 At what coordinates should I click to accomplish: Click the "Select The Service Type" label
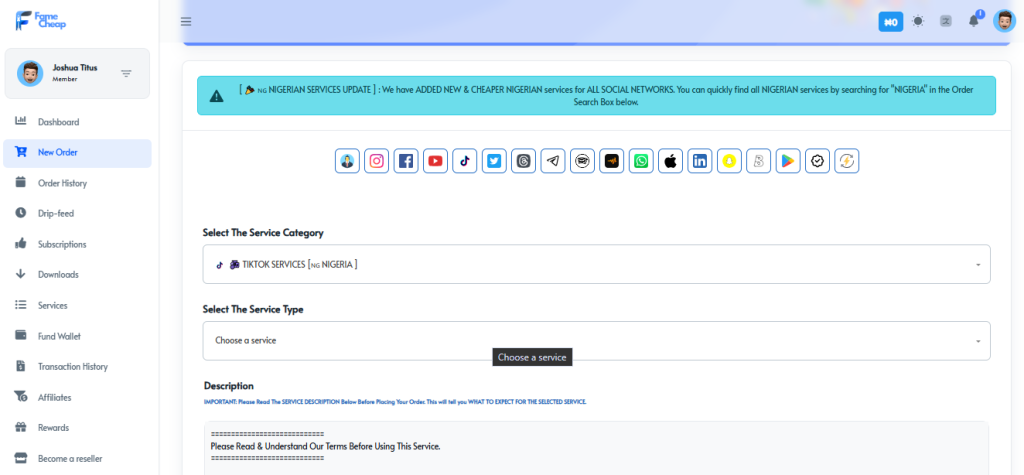(253, 309)
